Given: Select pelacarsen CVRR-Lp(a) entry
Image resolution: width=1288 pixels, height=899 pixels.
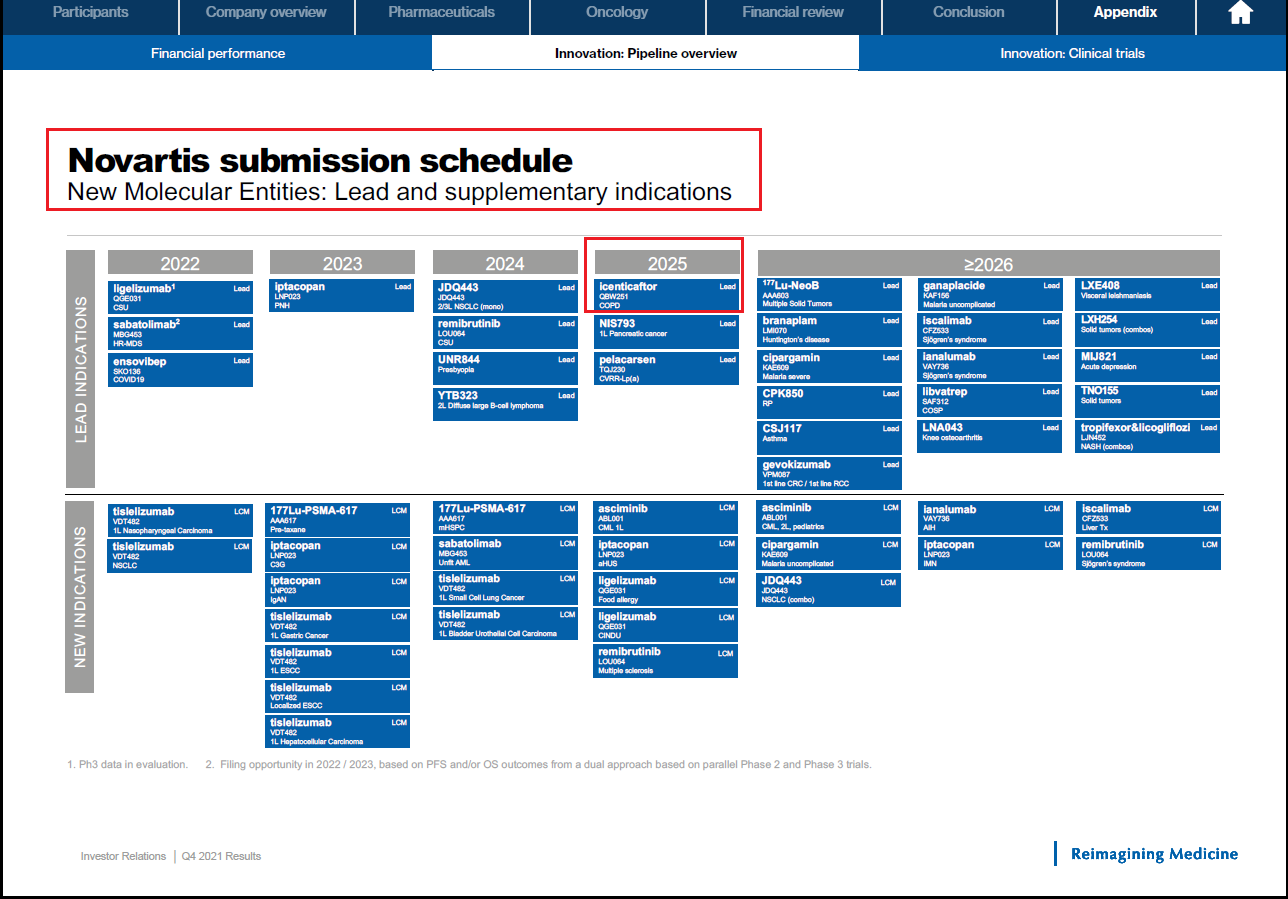Looking at the screenshot, I should [x=667, y=368].
